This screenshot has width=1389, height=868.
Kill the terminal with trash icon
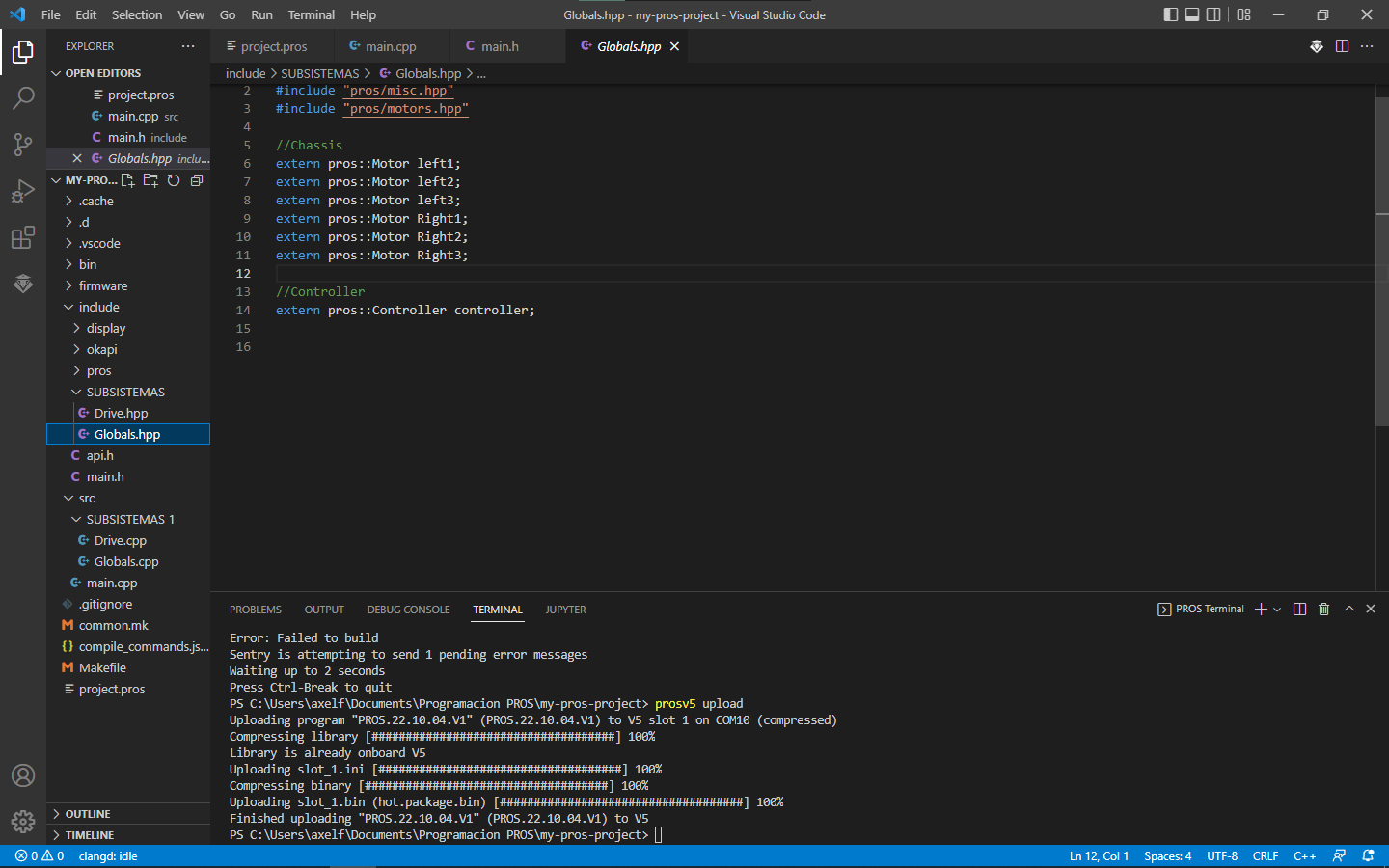(1323, 609)
